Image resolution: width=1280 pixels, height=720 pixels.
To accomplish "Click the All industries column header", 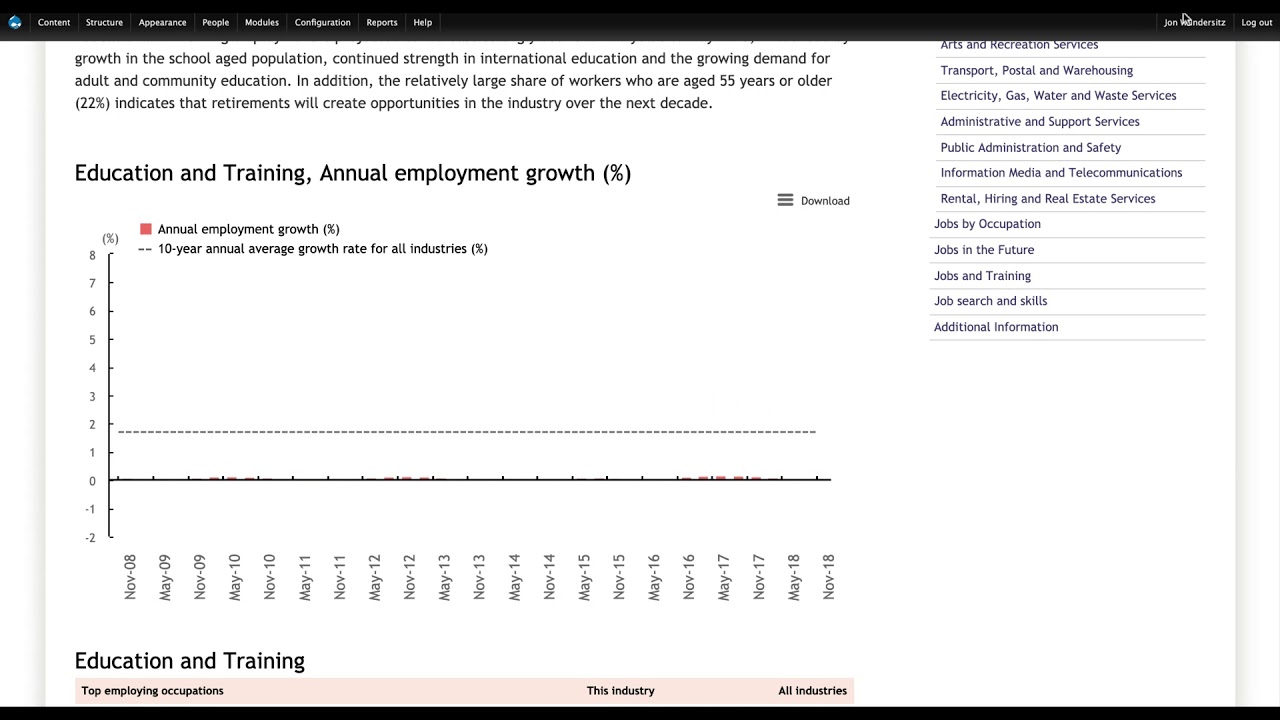I will coord(812,691).
